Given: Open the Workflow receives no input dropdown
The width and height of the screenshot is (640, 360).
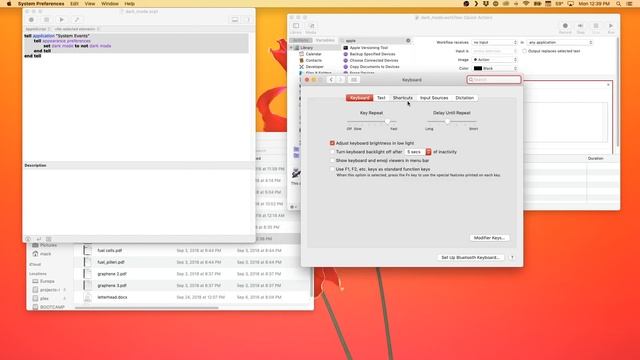Looking at the screenshot, I should [x=495, y=42].
